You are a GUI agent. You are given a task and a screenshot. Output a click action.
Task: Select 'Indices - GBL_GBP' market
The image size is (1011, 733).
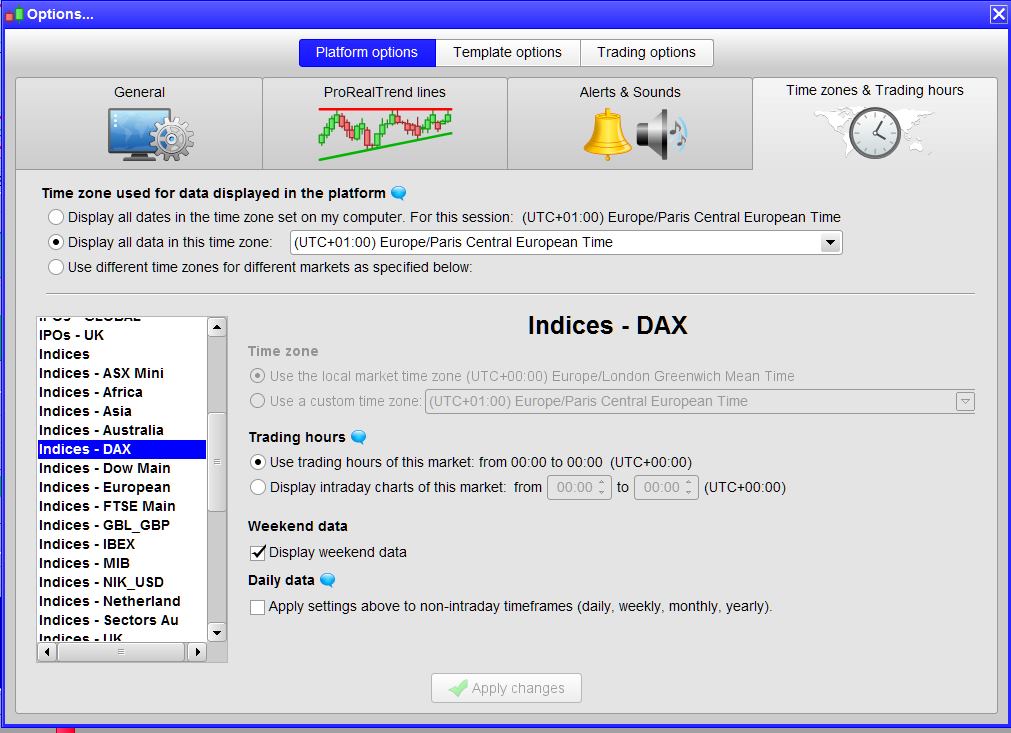pos(122,525)
